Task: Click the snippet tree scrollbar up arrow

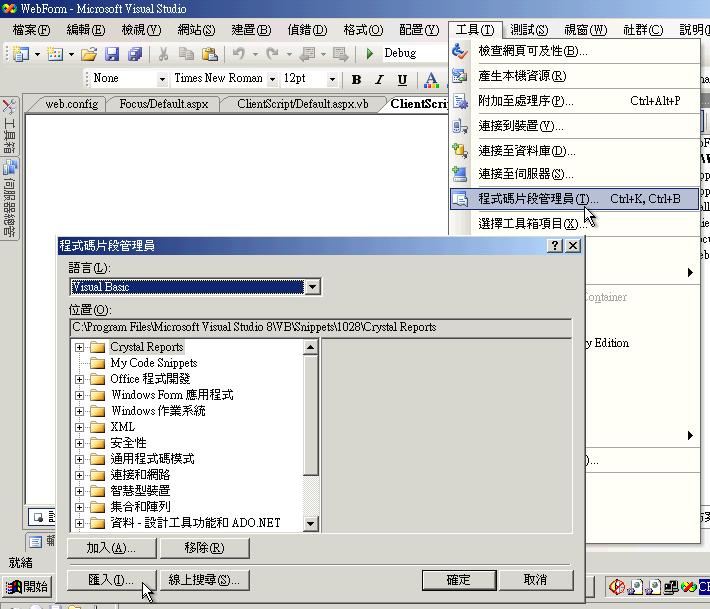Action: (311, 347)
